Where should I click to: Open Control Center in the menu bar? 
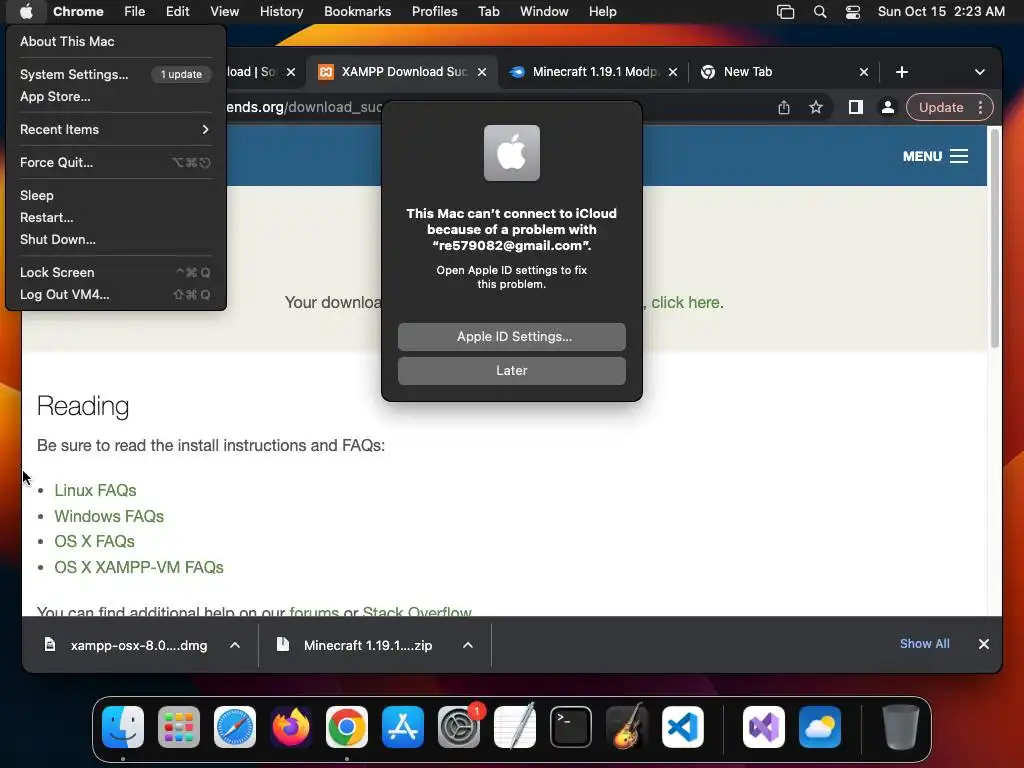[853, 12]
